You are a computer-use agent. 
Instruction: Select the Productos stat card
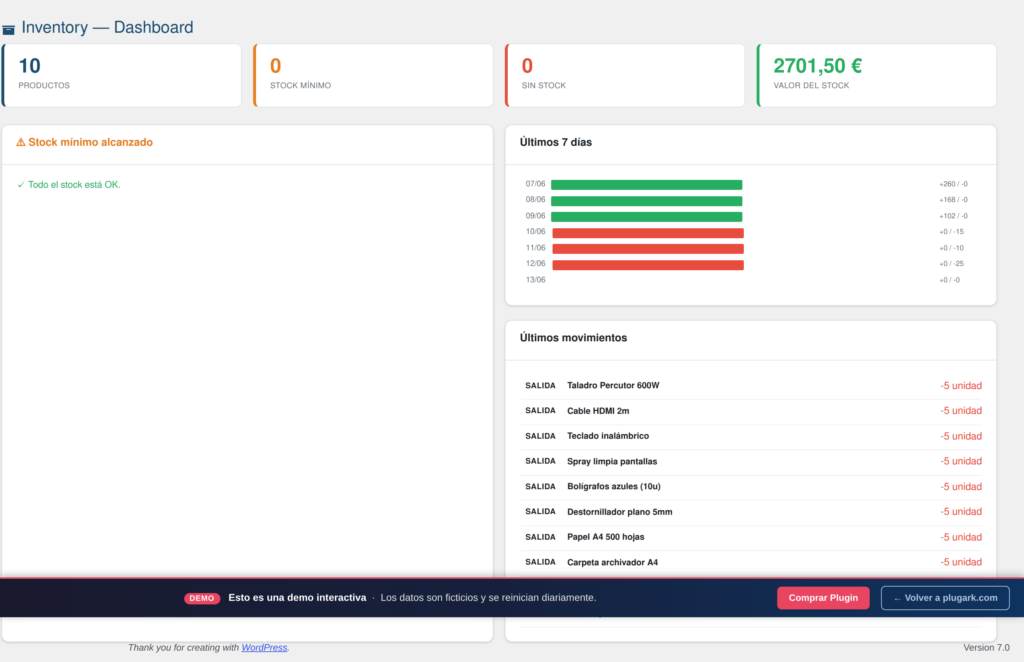pos(121,75)
